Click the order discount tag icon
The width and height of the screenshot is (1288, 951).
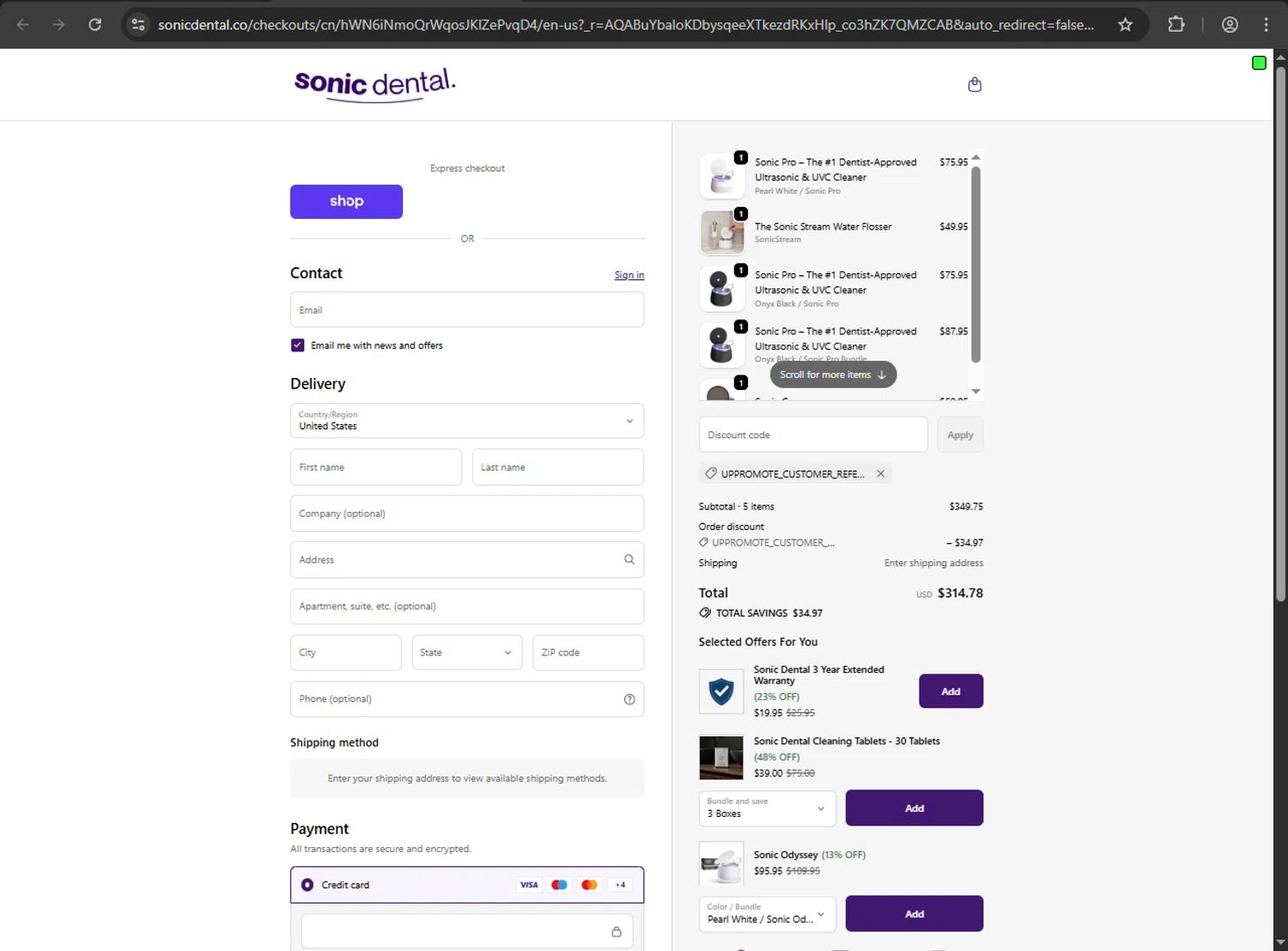(704, 542)
